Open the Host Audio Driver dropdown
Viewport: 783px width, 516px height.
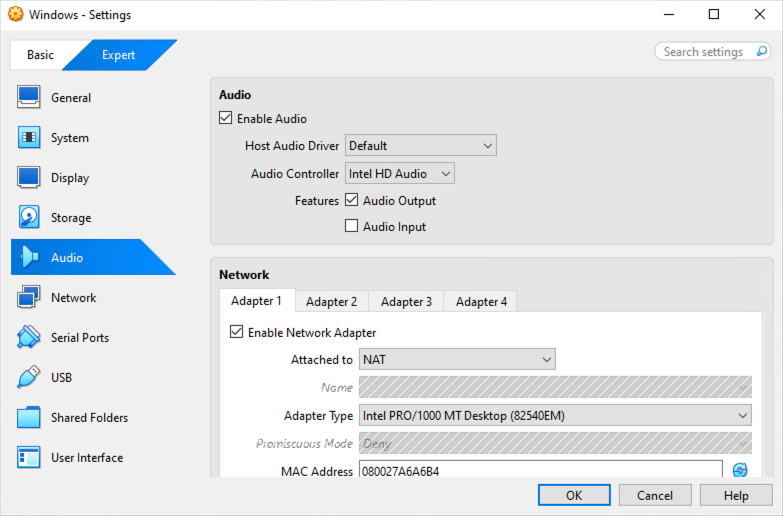click(x=420, y=145)
